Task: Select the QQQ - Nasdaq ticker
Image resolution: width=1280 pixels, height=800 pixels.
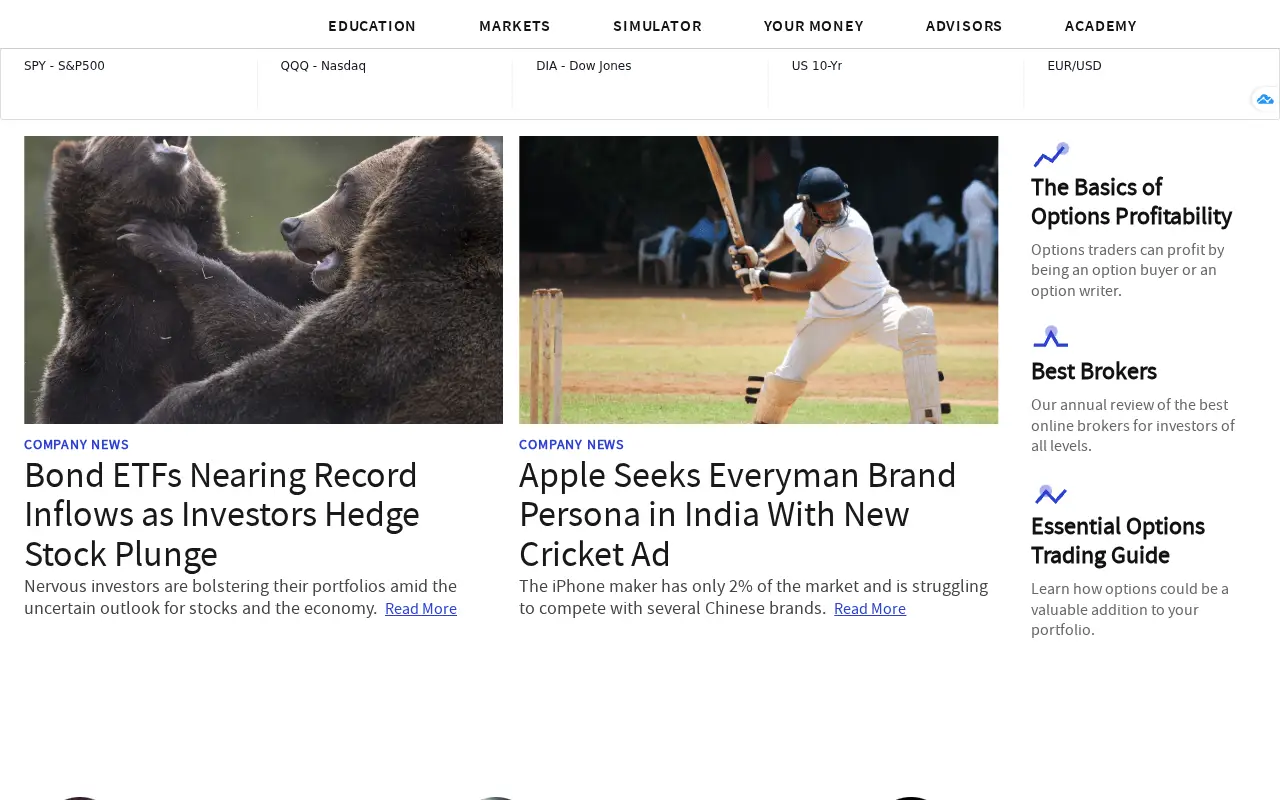Action: click(x=323, y=66)
